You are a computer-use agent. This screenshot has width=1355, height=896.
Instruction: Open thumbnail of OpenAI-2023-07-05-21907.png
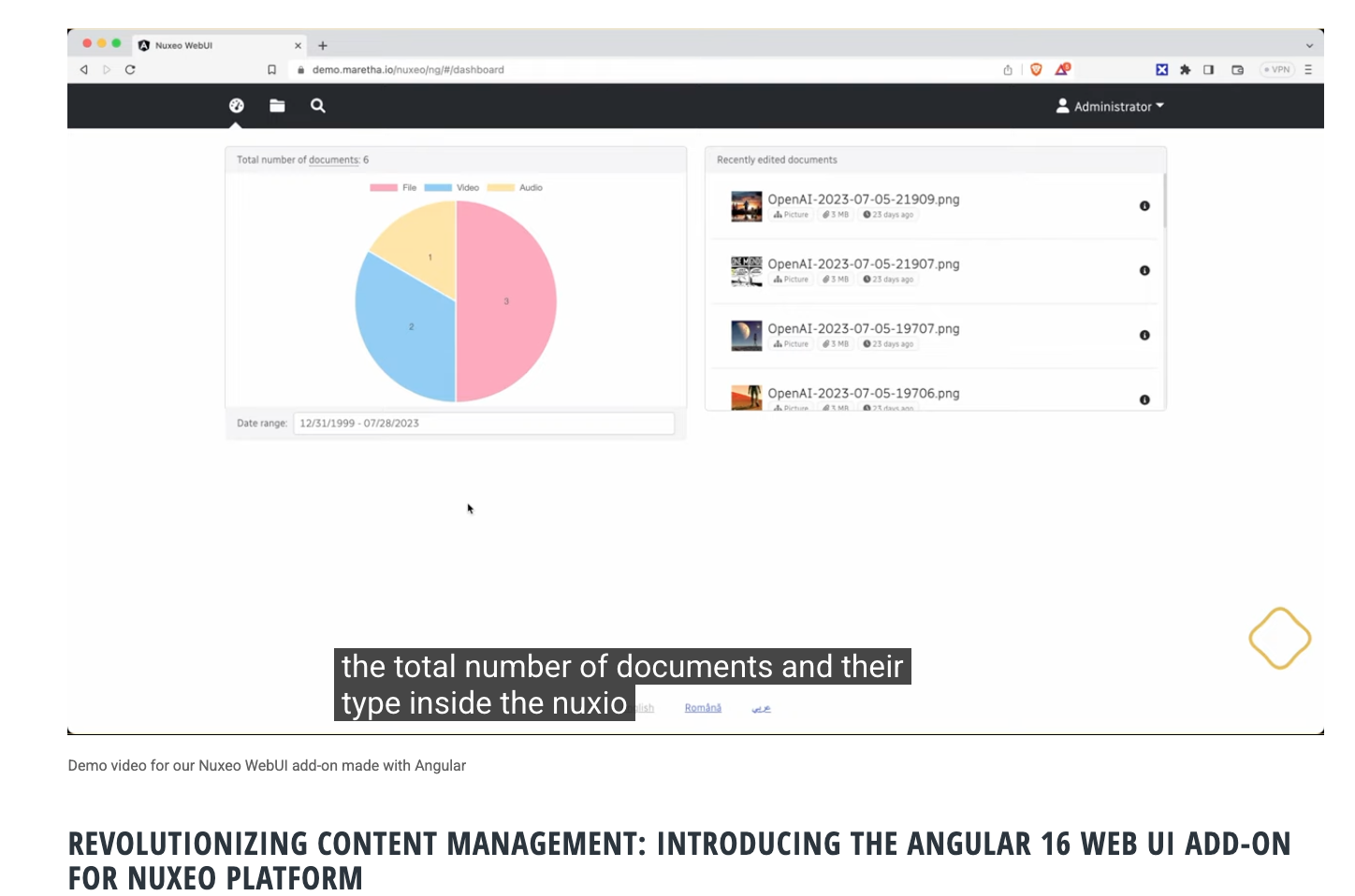click(747, 270)
